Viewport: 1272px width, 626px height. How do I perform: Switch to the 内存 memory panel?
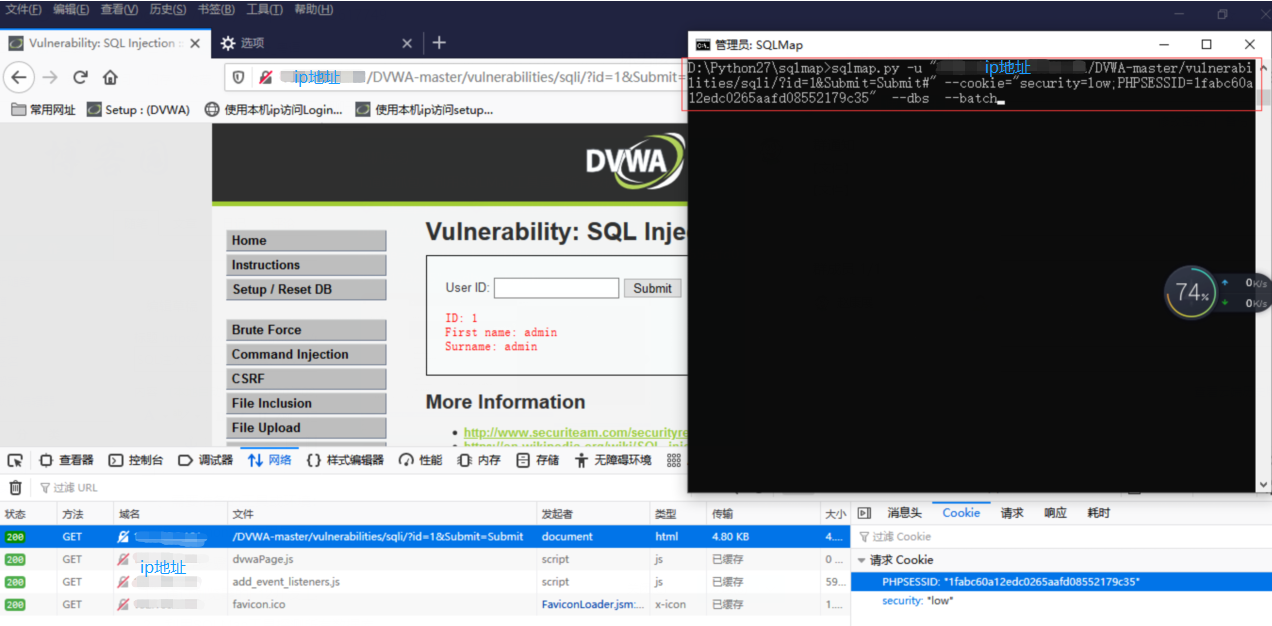pyautogui.click(x=479, y=460)
